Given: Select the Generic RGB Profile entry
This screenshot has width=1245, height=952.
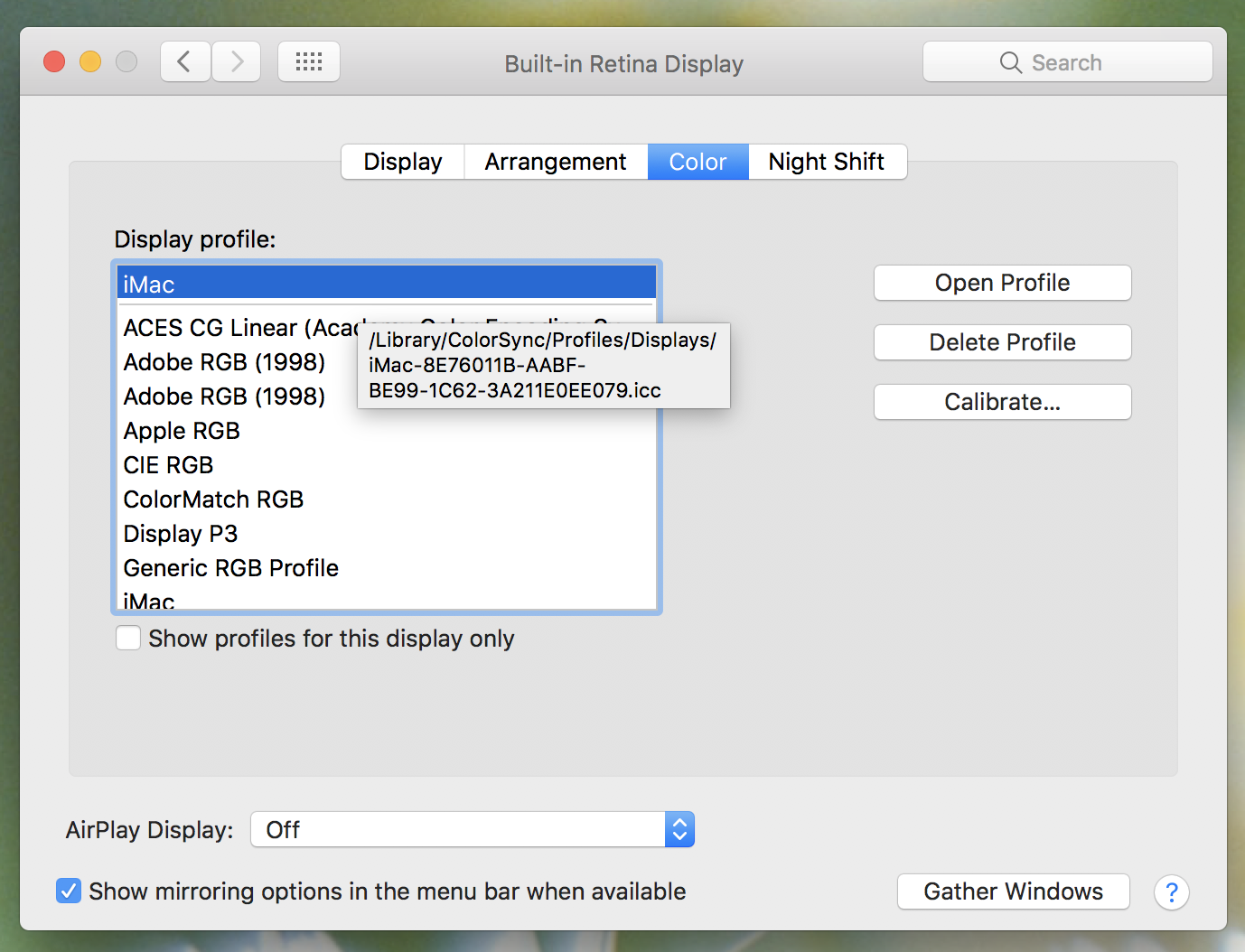Looking at the screenshot, I should tap(387, 568).
